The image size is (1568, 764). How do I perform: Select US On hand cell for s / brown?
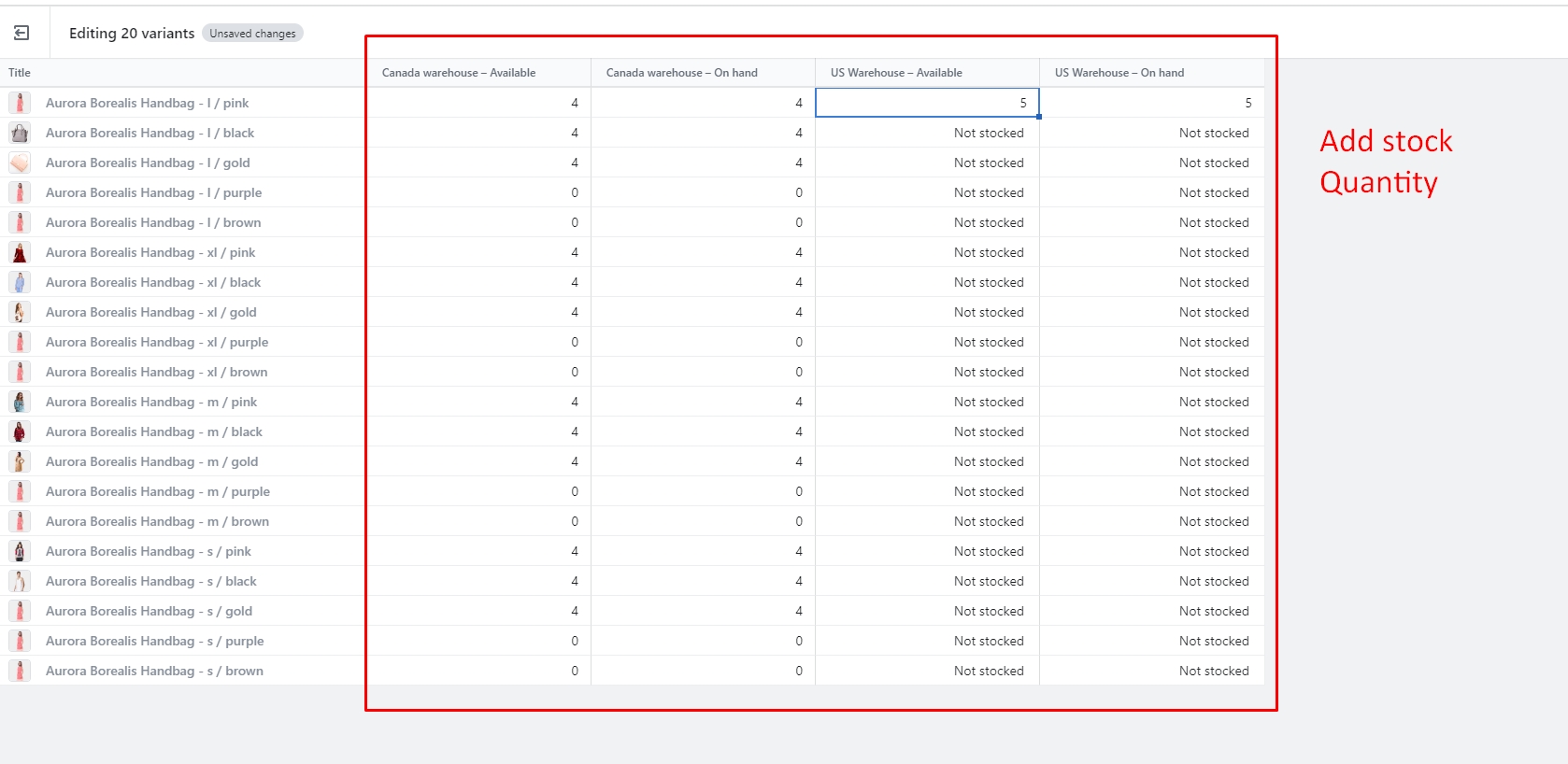[1151, 671]
